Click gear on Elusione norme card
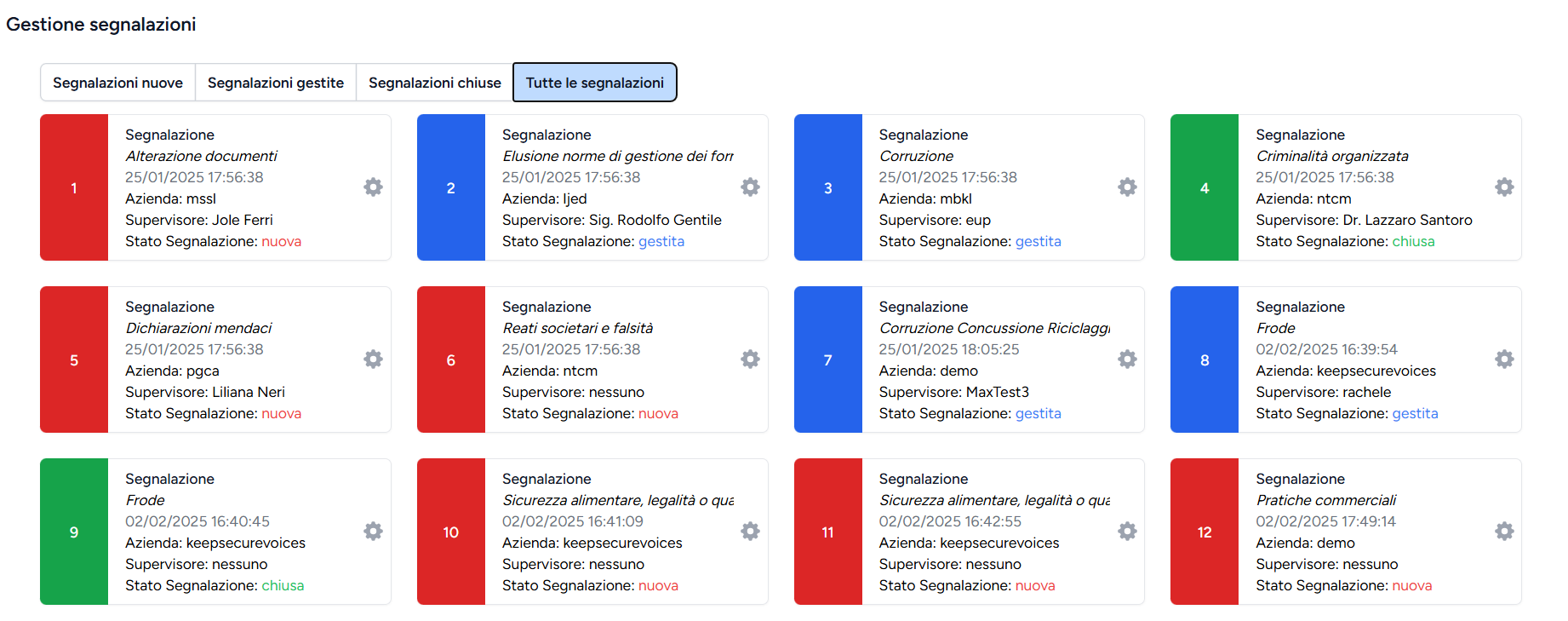1568x621 pixels. click(750, 187)
